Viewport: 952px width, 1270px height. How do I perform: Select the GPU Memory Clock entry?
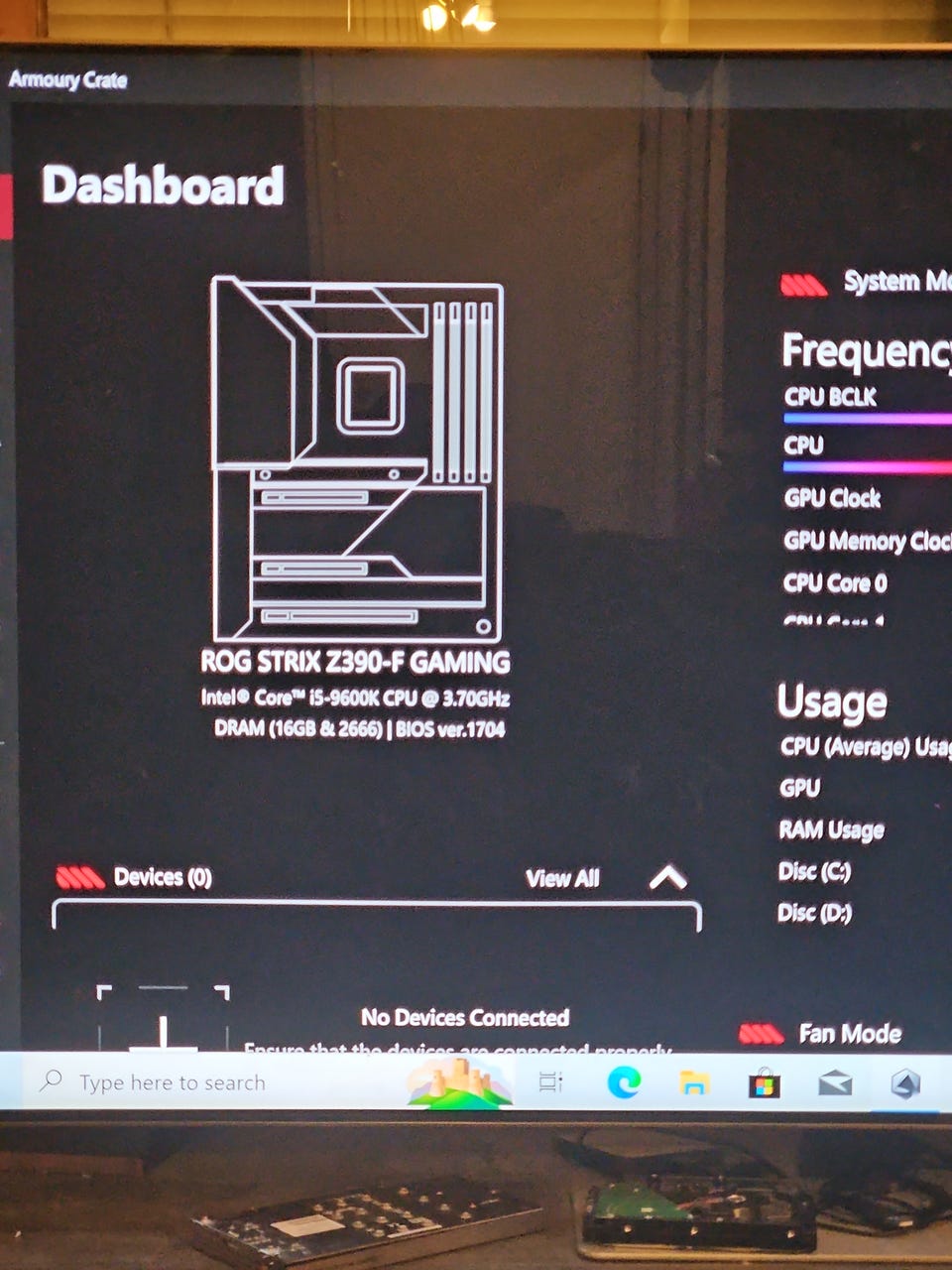pyautogui.click(x=867, y=541)
